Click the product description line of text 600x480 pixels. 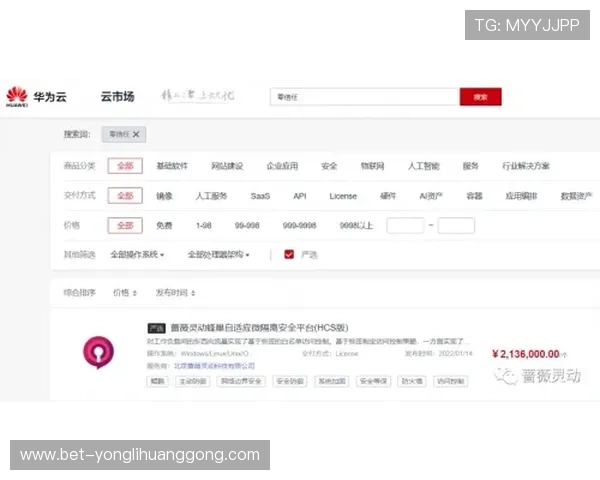click(308, 341)
